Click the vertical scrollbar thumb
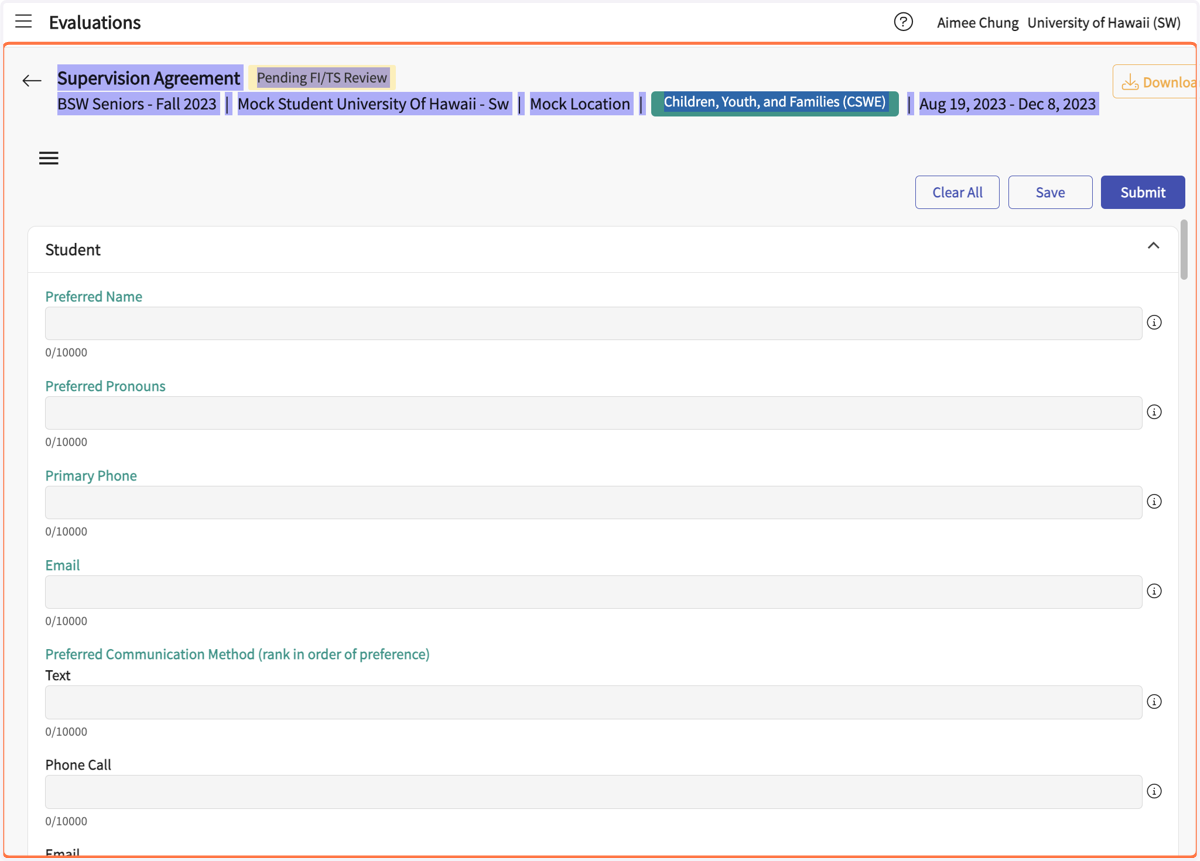Image resolution: width=1200 pixels, height=861 pixels. coord(1184,250)
